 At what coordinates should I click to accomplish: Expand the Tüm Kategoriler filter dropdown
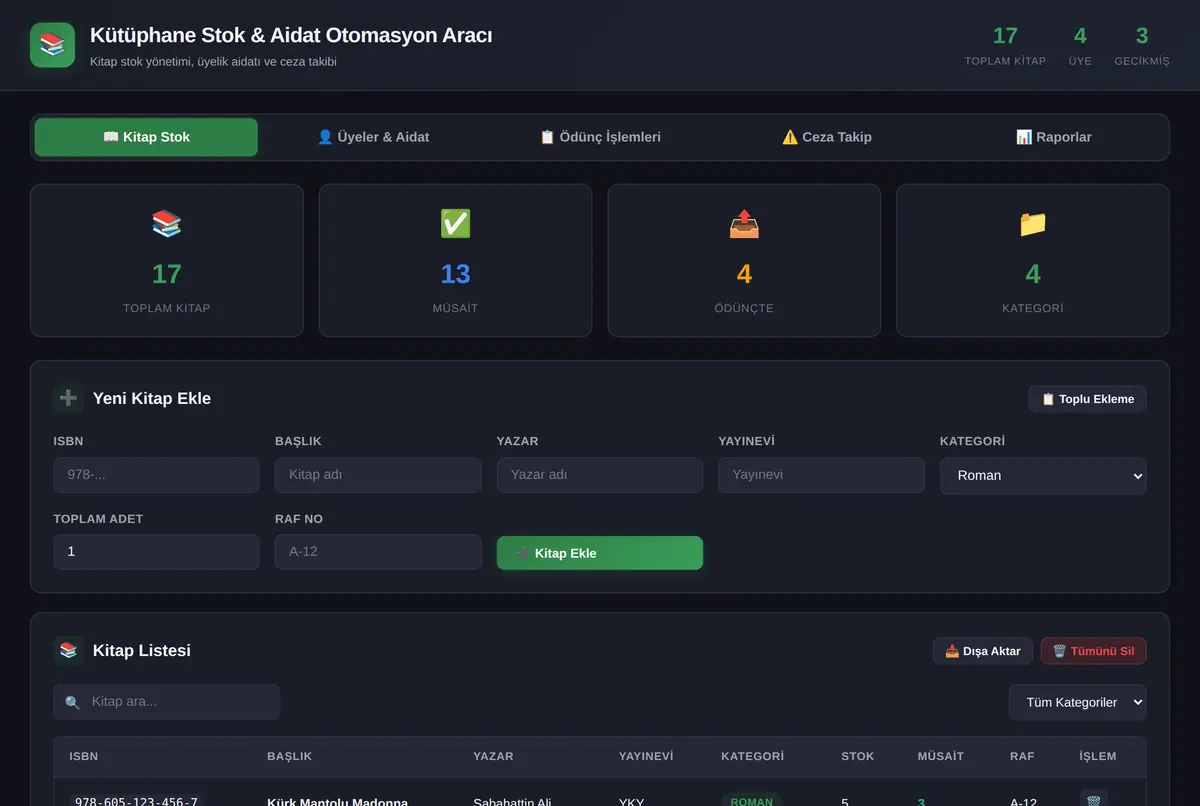pos(1077,702)
